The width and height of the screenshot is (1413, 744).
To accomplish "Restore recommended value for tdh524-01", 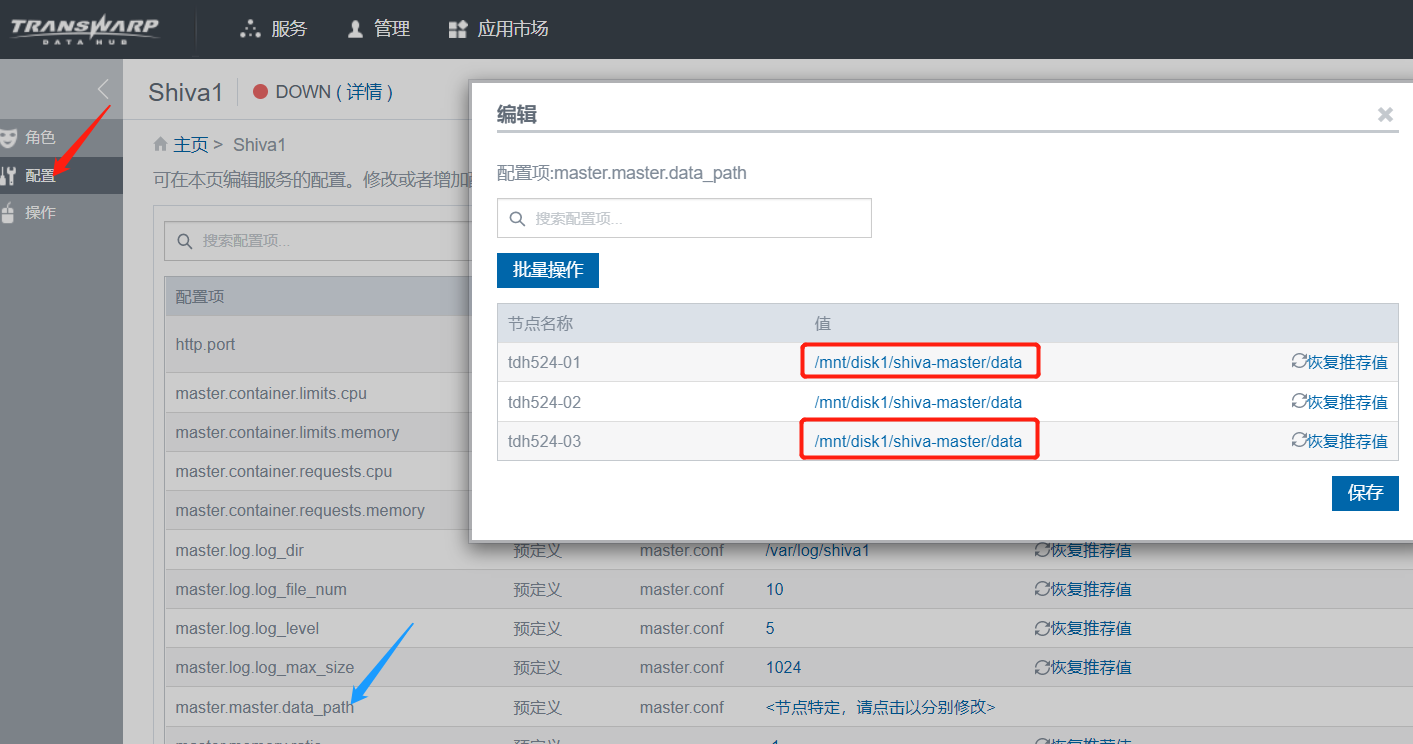I will click(x=1339, y=362).
